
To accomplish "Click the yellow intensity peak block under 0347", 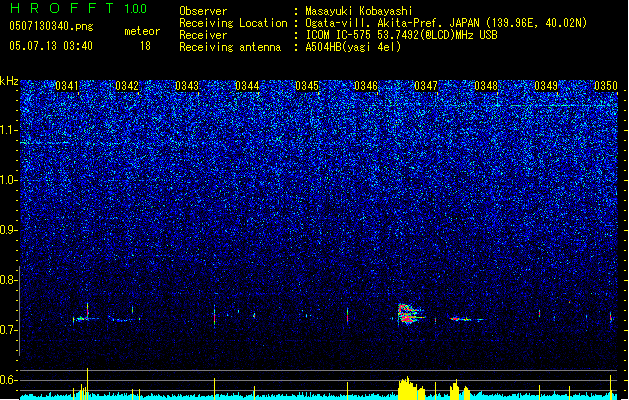I will pos(411,388).
